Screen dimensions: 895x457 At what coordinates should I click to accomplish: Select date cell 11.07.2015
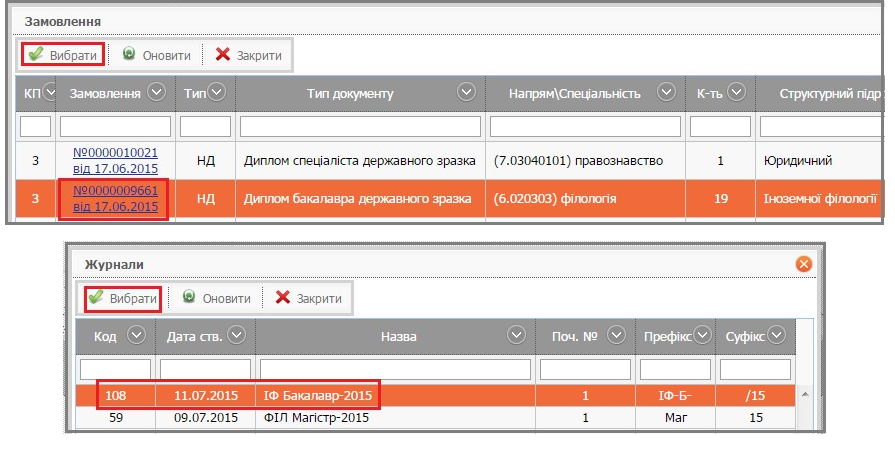205,395
